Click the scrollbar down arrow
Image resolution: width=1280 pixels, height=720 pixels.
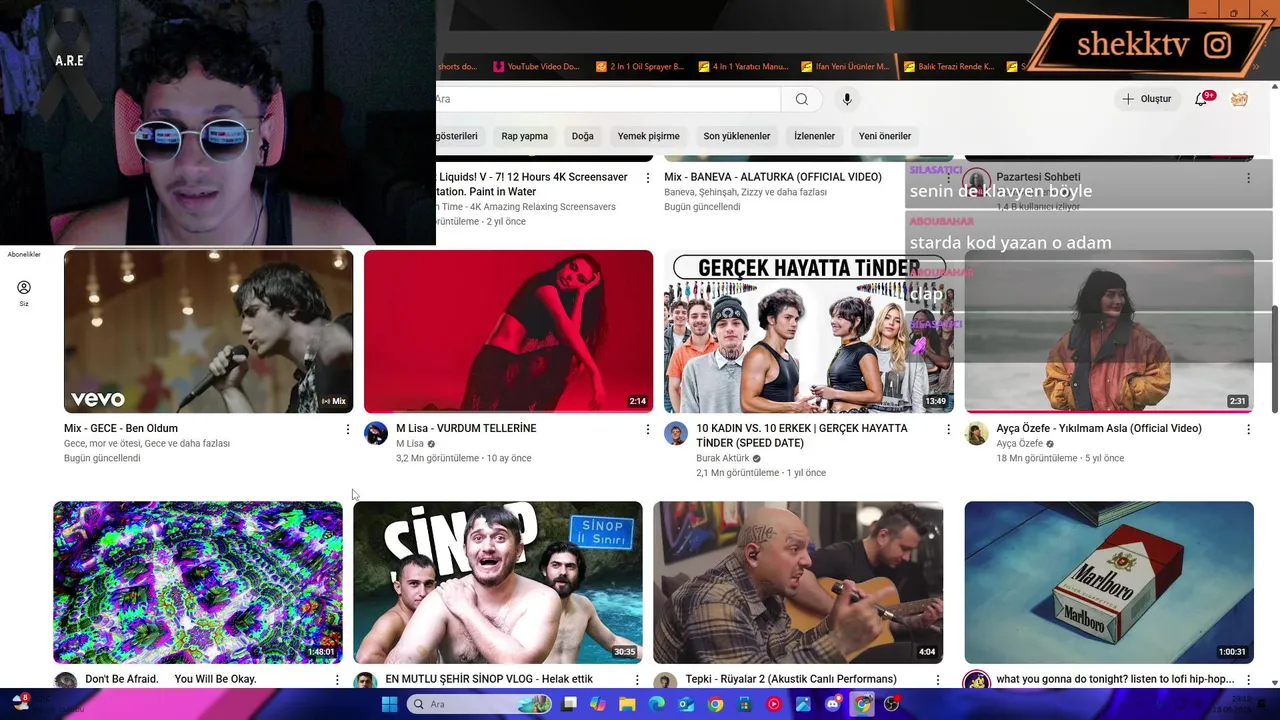click(x=1274, y=682)
